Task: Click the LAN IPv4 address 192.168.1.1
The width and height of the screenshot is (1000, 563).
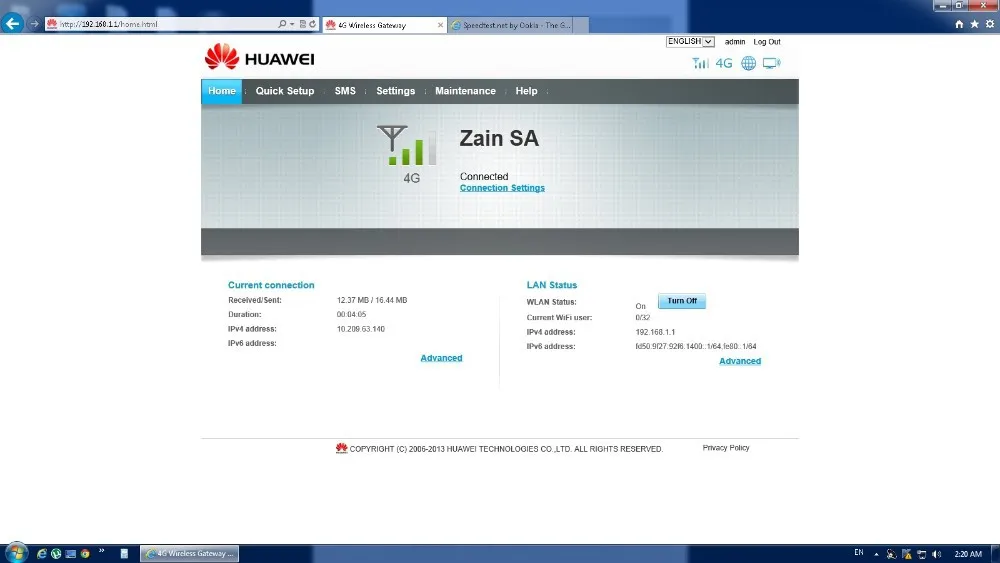Action: tap(655, 332)
